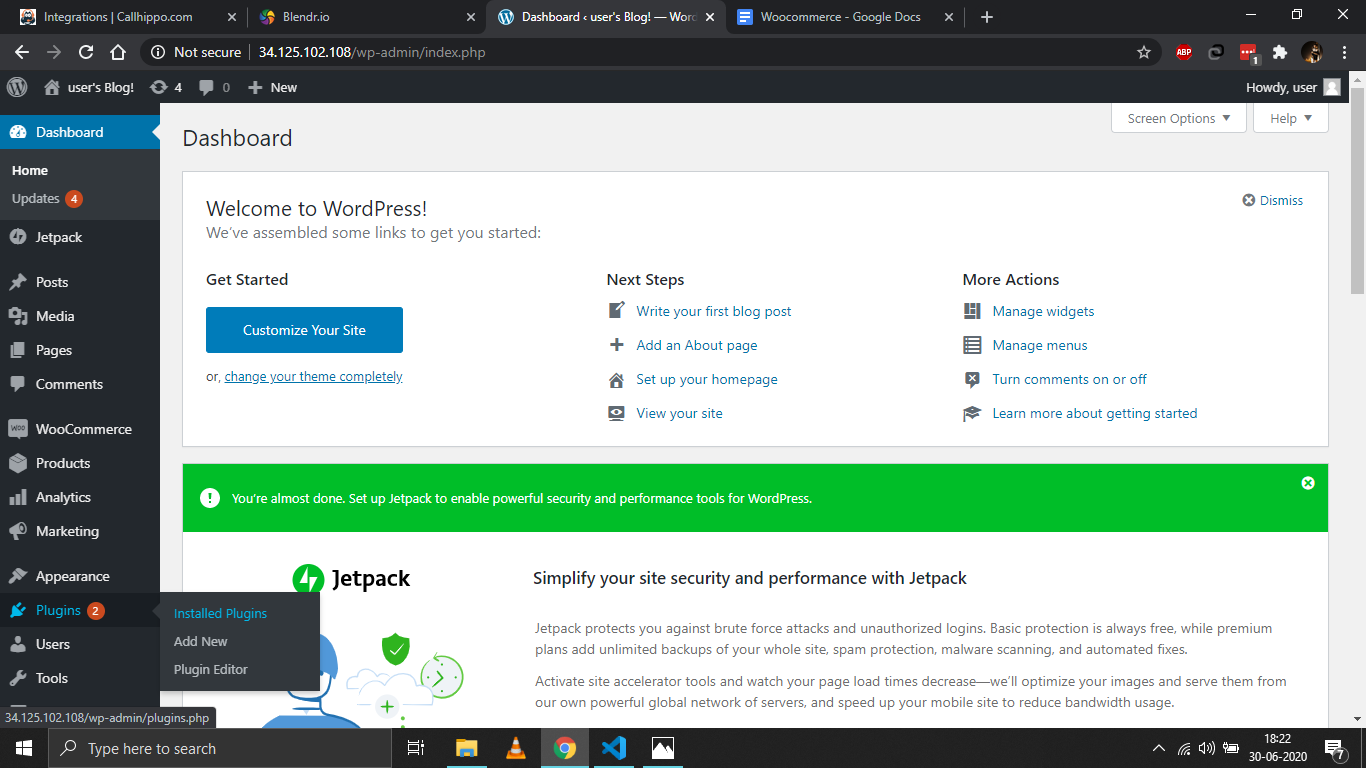Click the Windows Start button
Viewport: 1366px width, 768px height.
[x=24, y=748]
